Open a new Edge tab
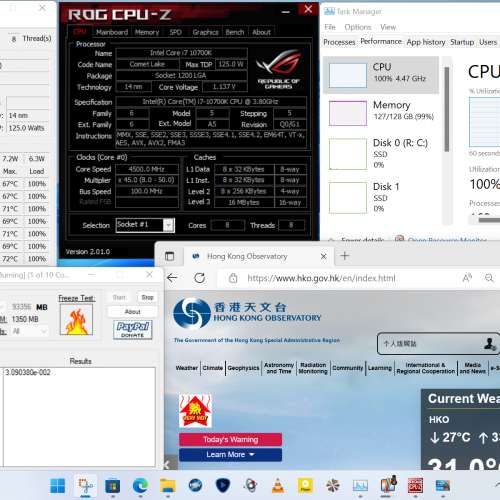This screenshot has width=500, height=500. [345, 256]
